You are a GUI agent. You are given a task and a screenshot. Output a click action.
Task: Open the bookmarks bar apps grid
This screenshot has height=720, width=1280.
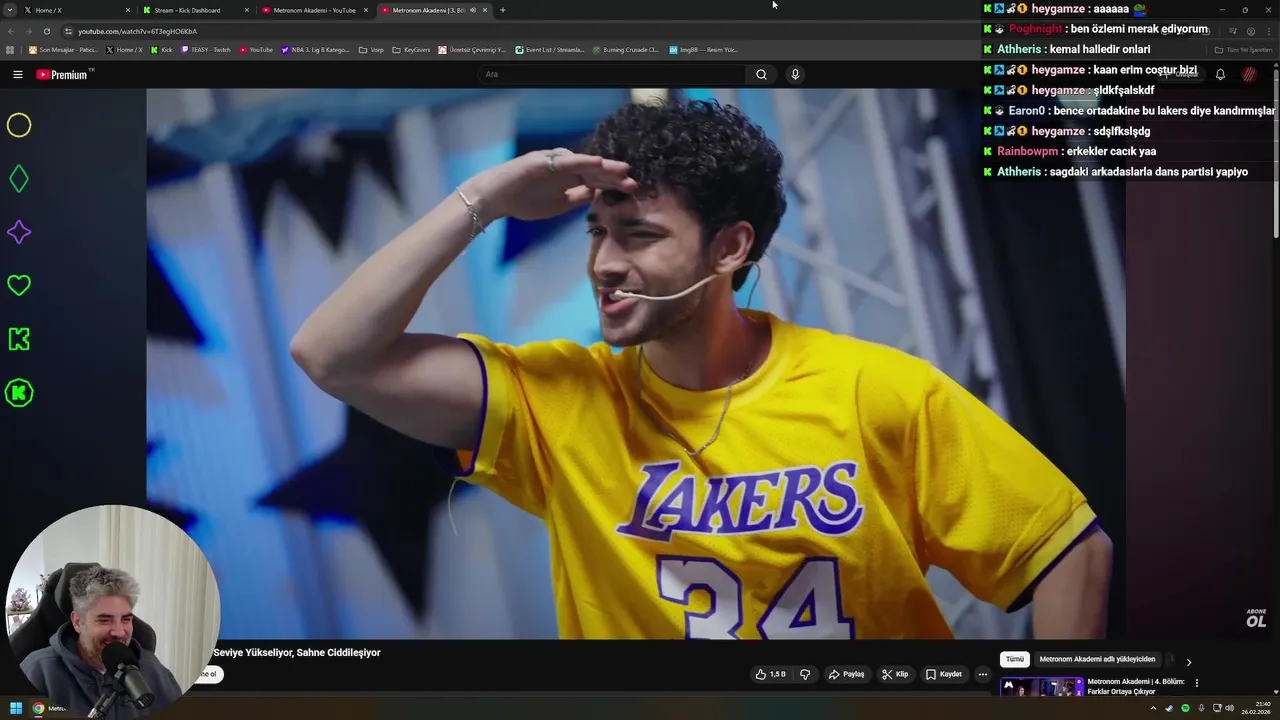pyautogui.click(x=10, y=50)
